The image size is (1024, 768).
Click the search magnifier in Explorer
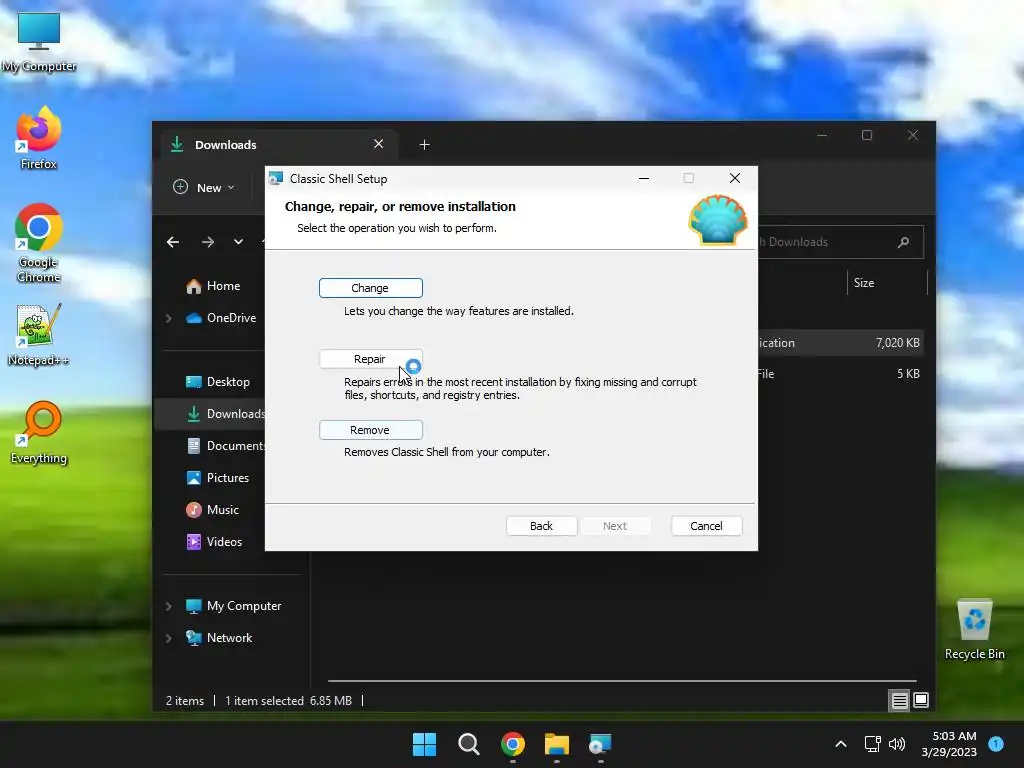pos(904,242)
